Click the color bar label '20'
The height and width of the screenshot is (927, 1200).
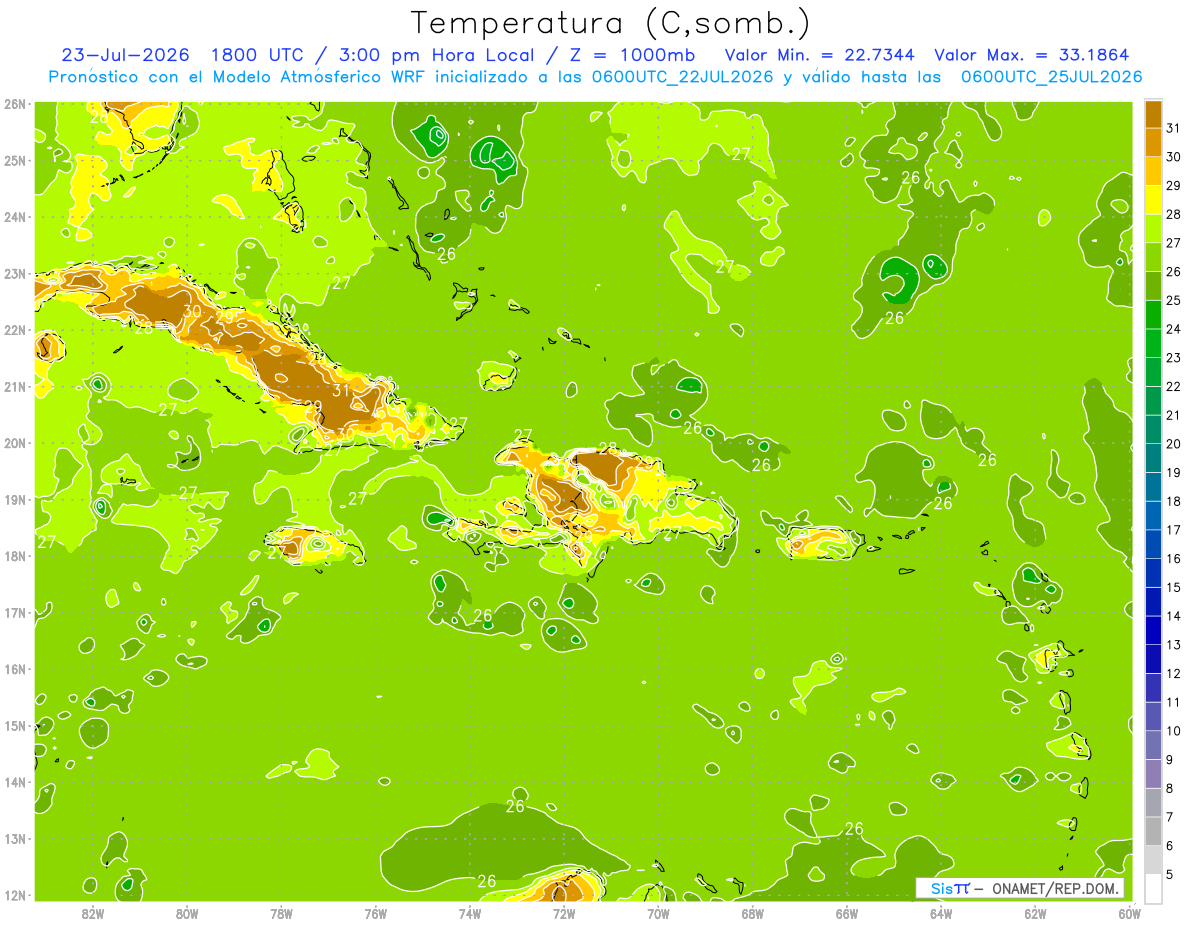[1174, 443]
